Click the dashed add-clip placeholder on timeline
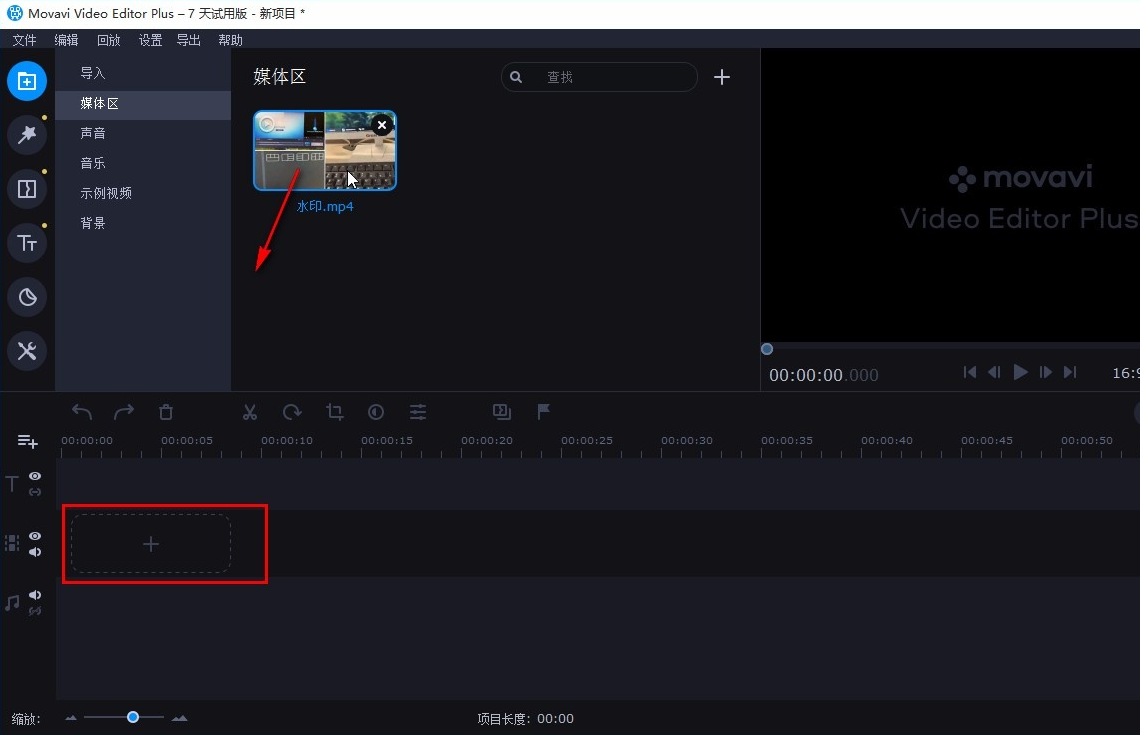The width and height of the screenshot is (1140, 735). [150, 544]
